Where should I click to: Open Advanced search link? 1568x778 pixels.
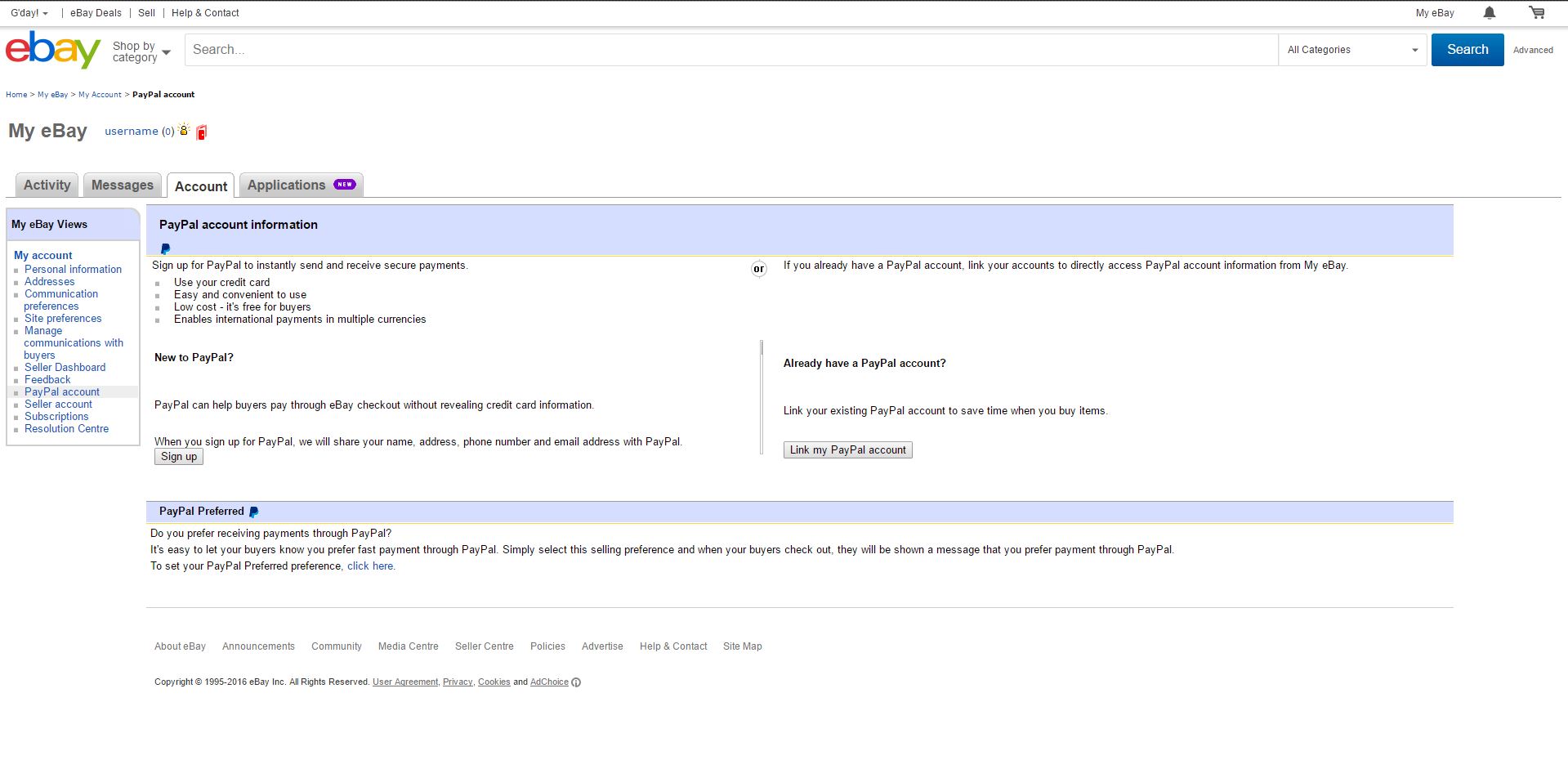coord(1533,50)
